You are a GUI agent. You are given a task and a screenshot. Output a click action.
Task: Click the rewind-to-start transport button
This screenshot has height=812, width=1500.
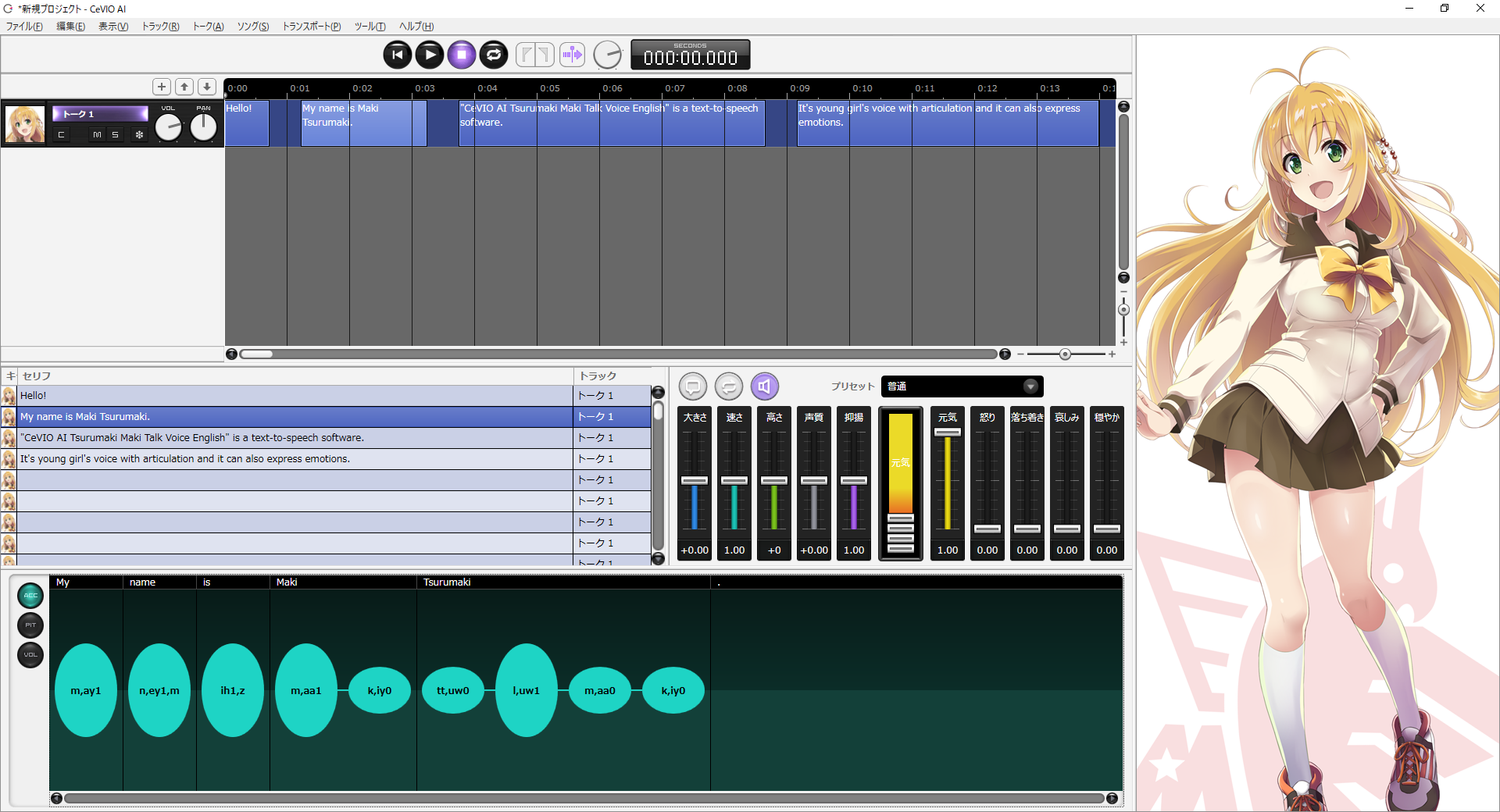click(397, 55)
